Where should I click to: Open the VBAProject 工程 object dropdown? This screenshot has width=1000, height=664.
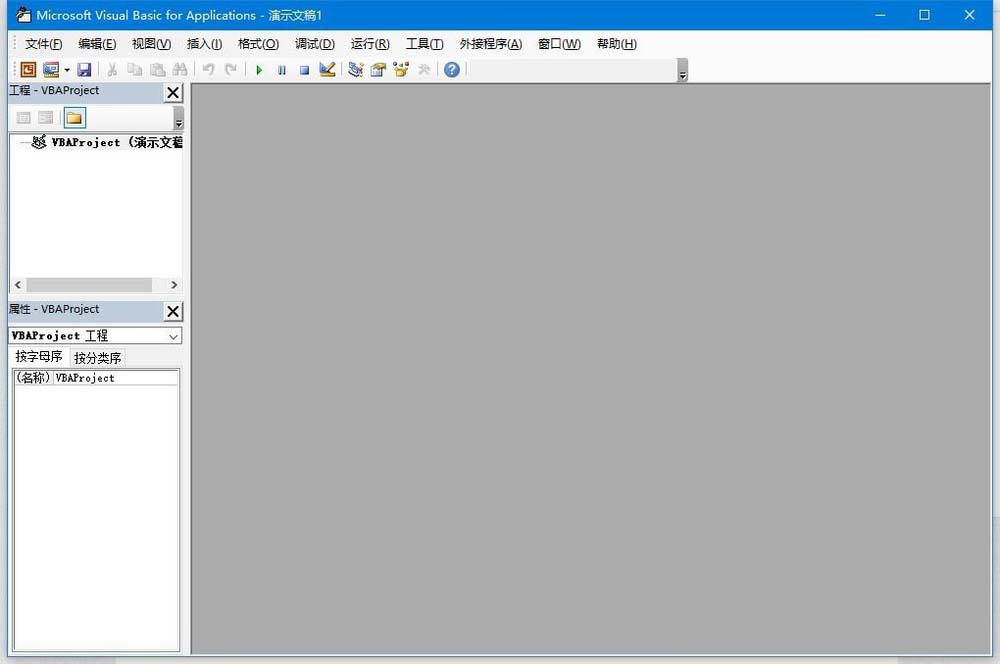(173, 336)
